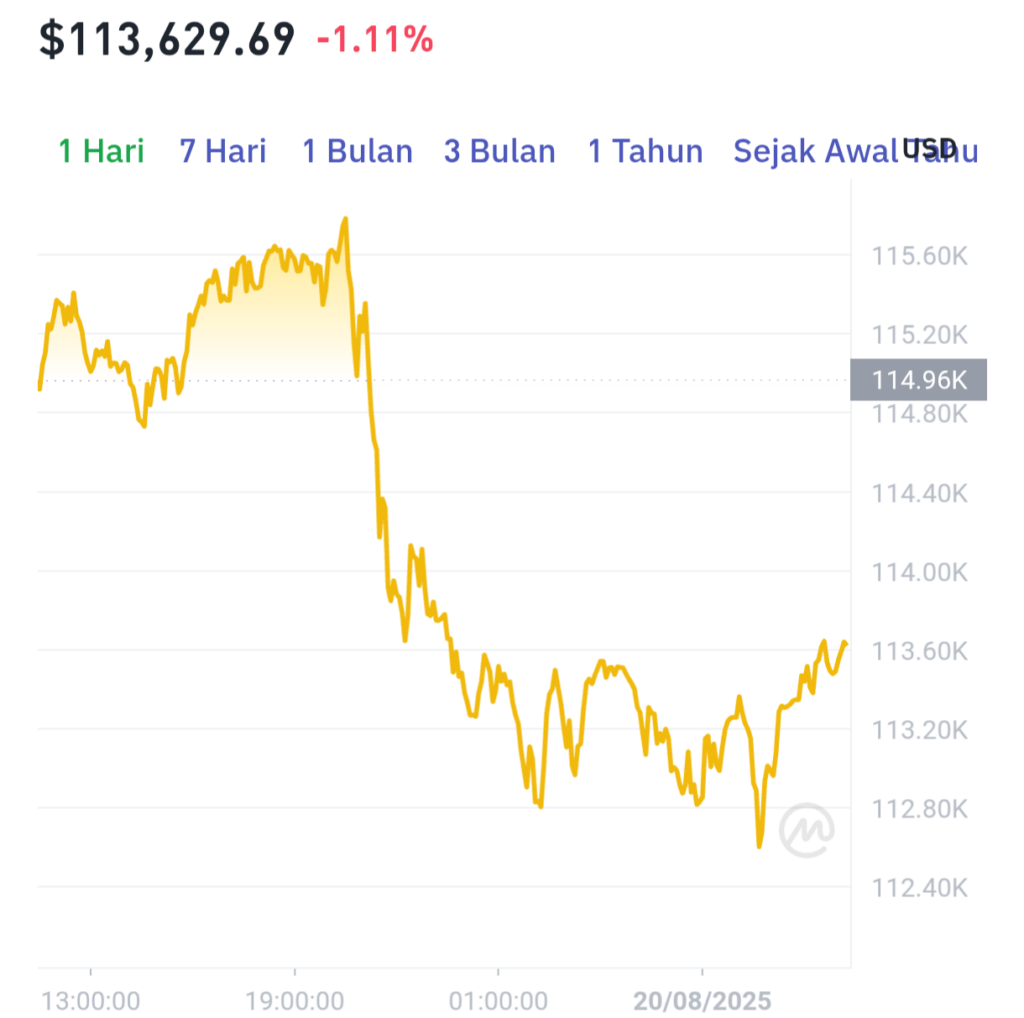Click the 115.60K price axis label
Image resolution: width=1024 pixels, height=1018 pixels.
[920, 256]
